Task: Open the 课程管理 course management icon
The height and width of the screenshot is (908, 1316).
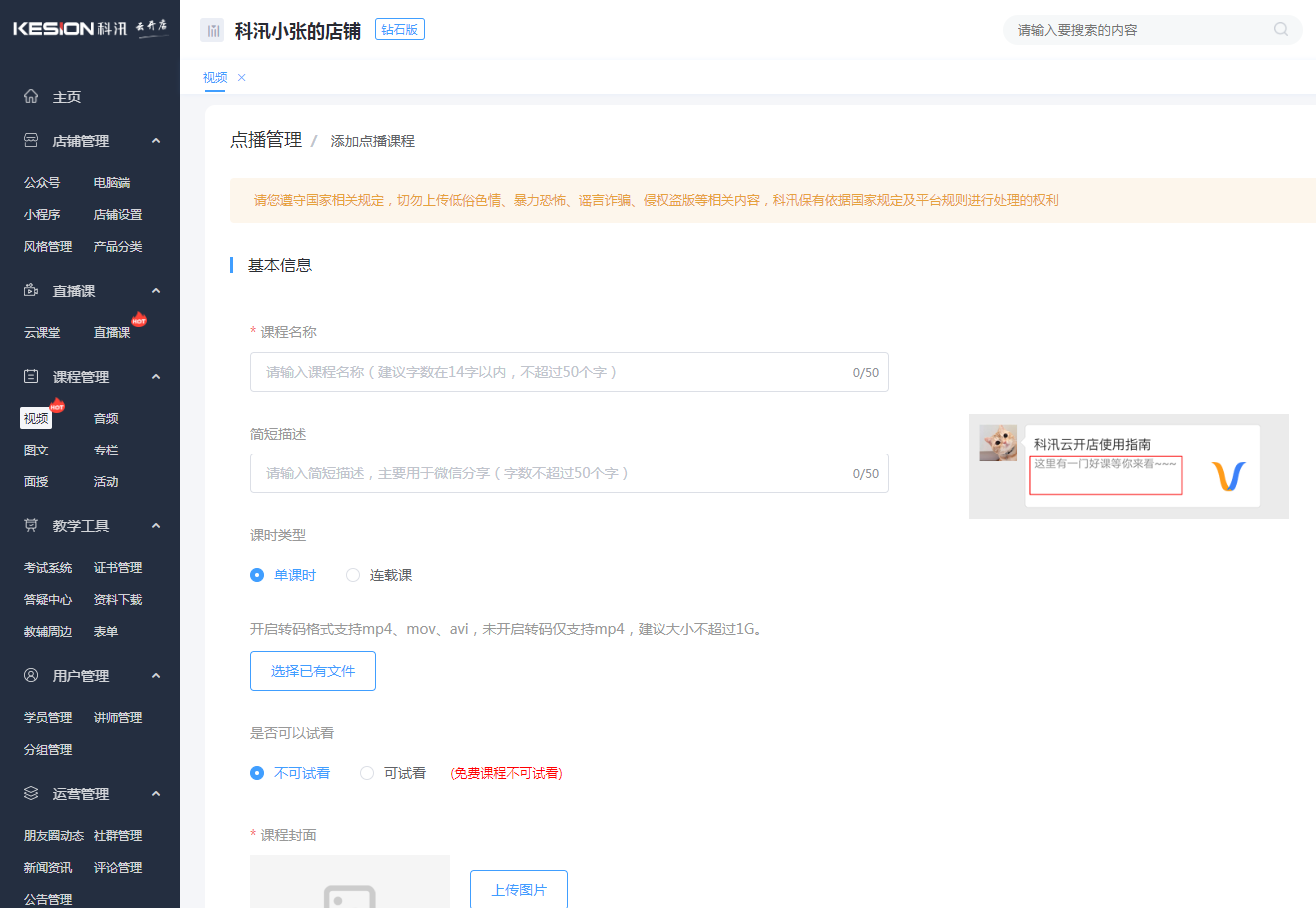Action: click(30, 376)
